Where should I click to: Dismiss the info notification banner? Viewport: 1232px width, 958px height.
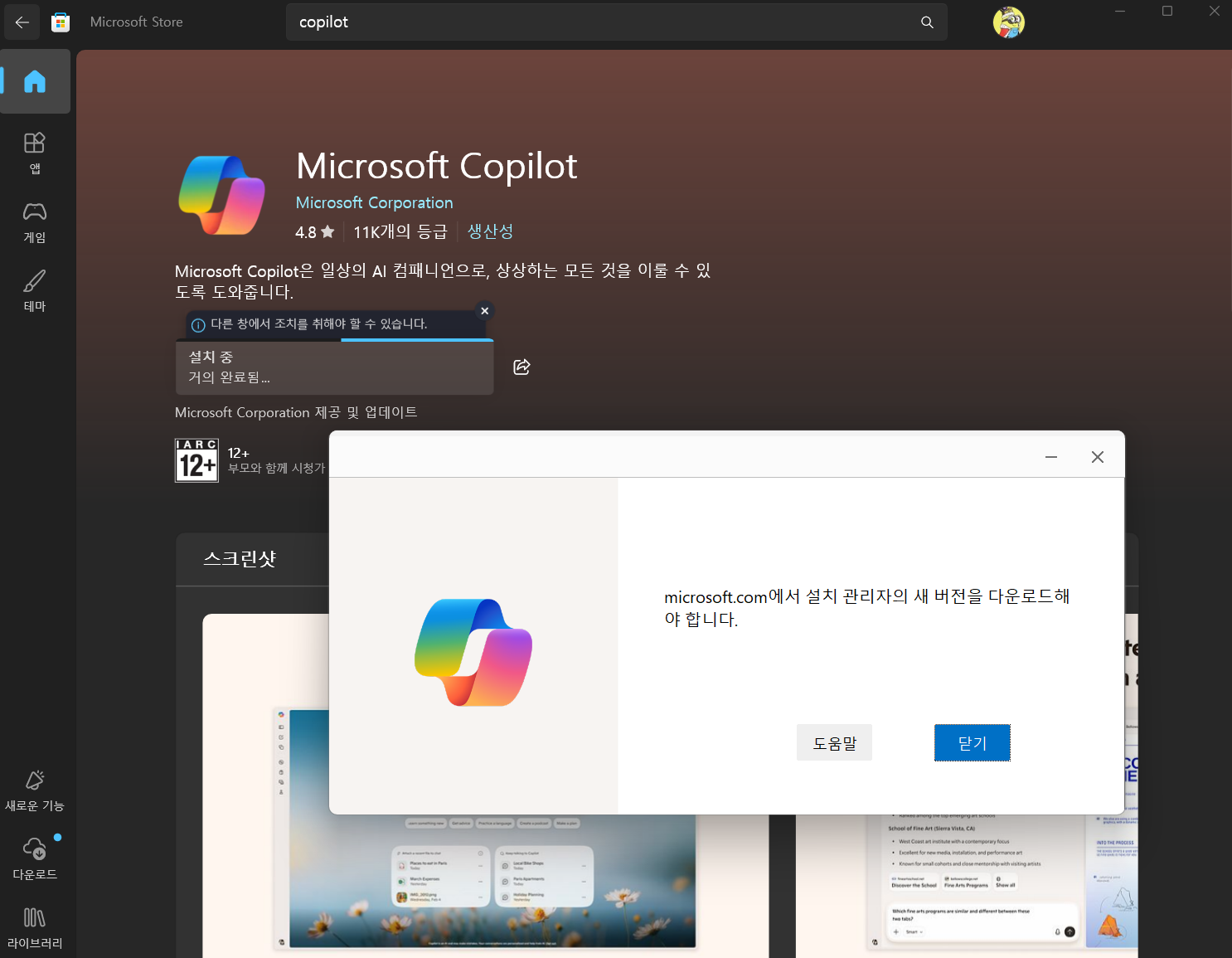click(485, 311)
